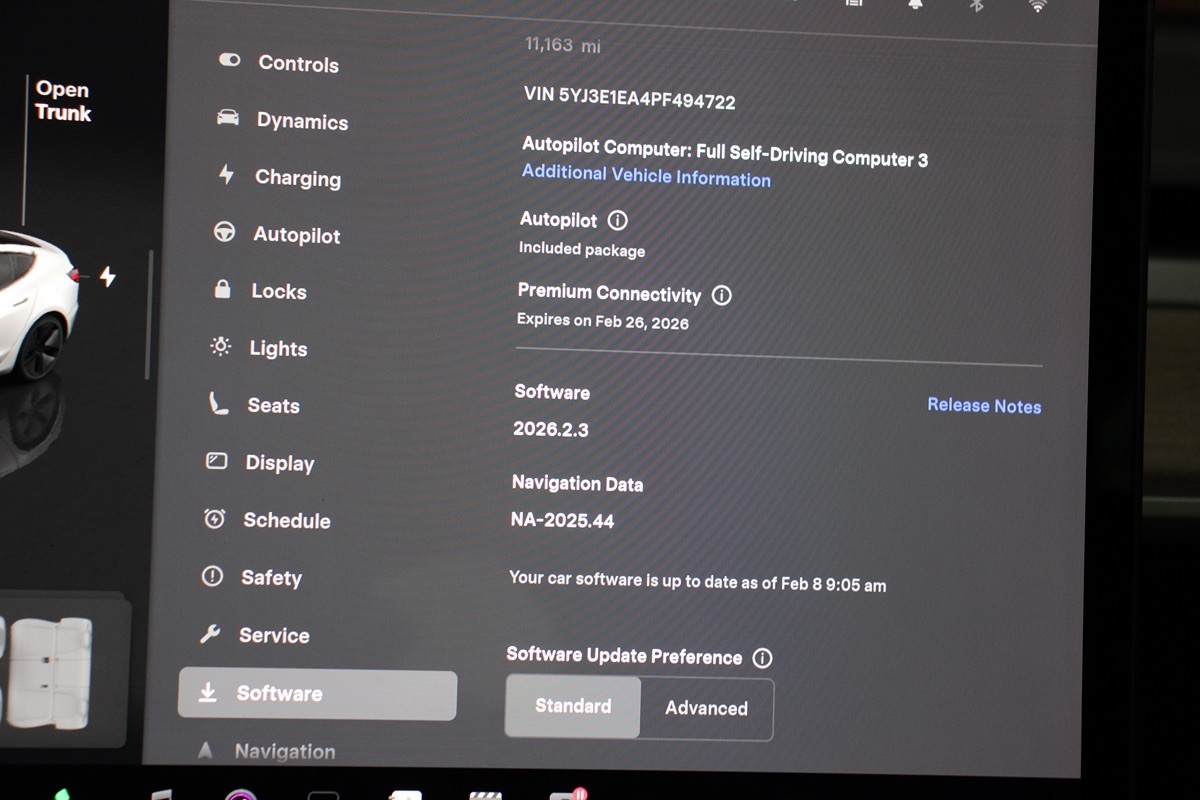
Task: Tap the Autopilot info icon
Action: pos(618,220)
